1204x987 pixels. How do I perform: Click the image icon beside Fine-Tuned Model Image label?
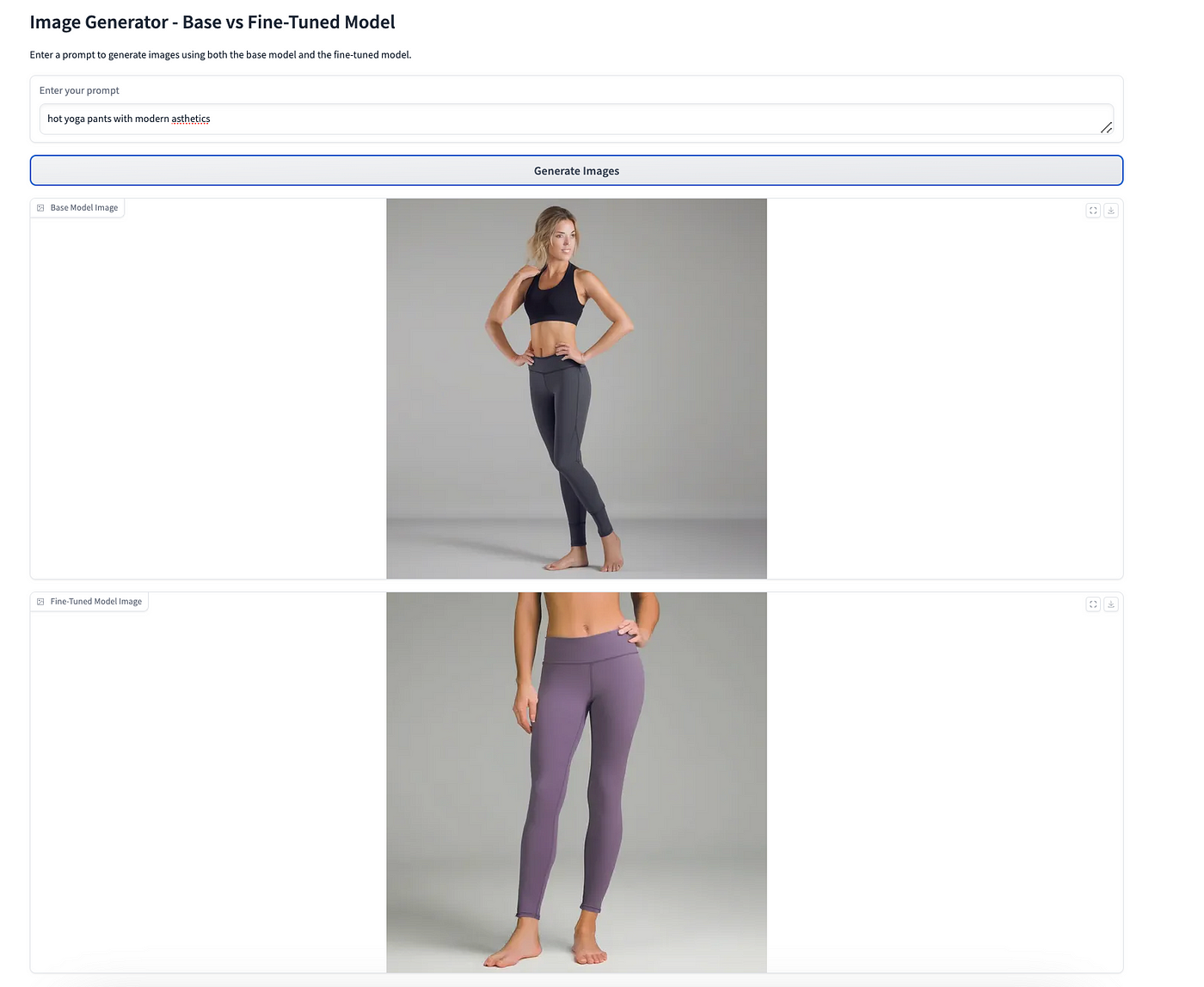click(40, 602)
